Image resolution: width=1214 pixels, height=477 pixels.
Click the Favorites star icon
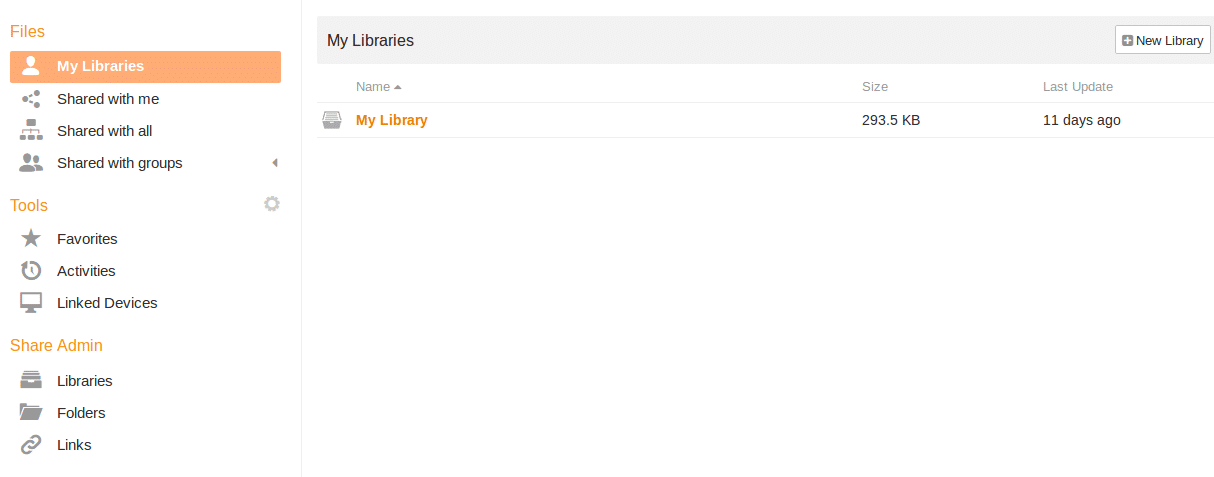pyautogui.click(x=31, y=239)
